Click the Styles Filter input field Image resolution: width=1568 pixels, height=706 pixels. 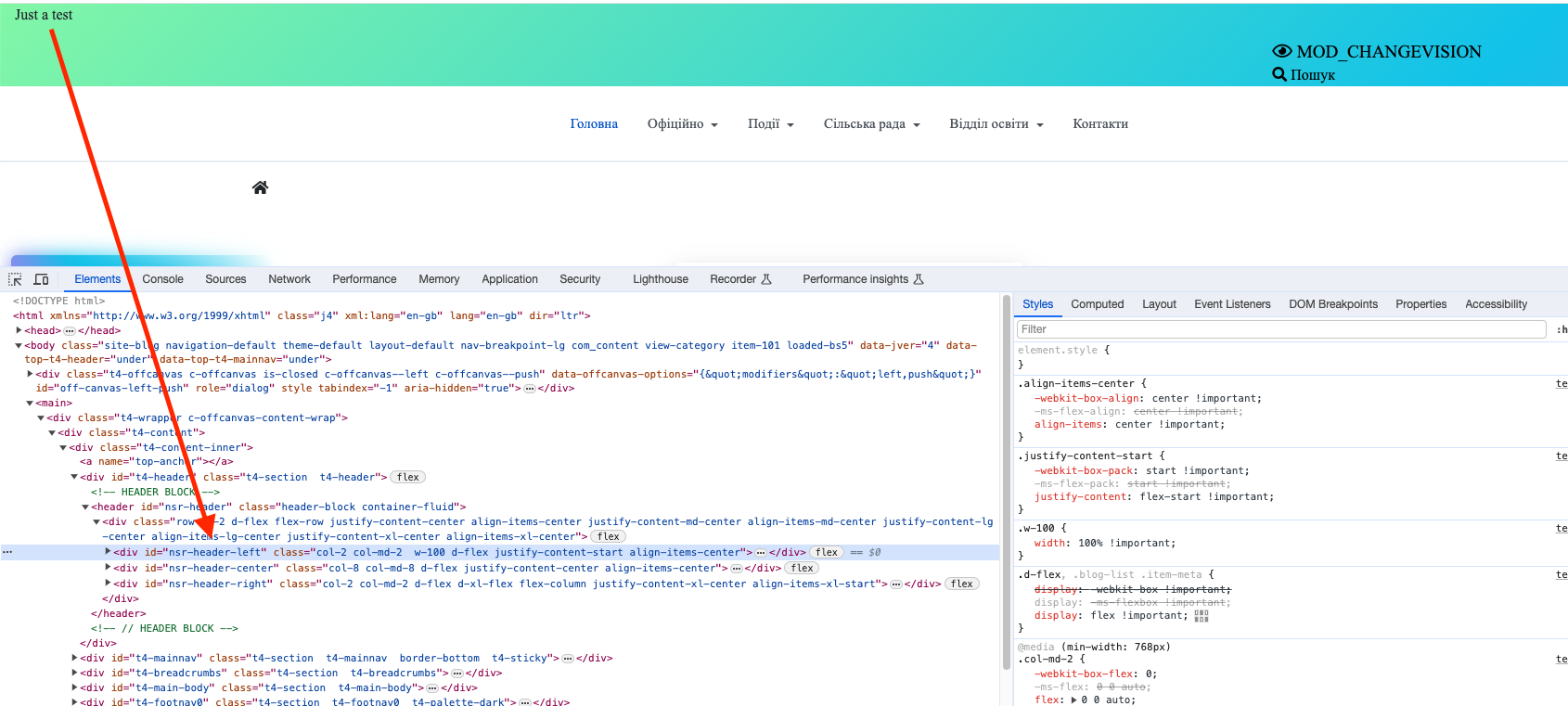pos(1280,329)
